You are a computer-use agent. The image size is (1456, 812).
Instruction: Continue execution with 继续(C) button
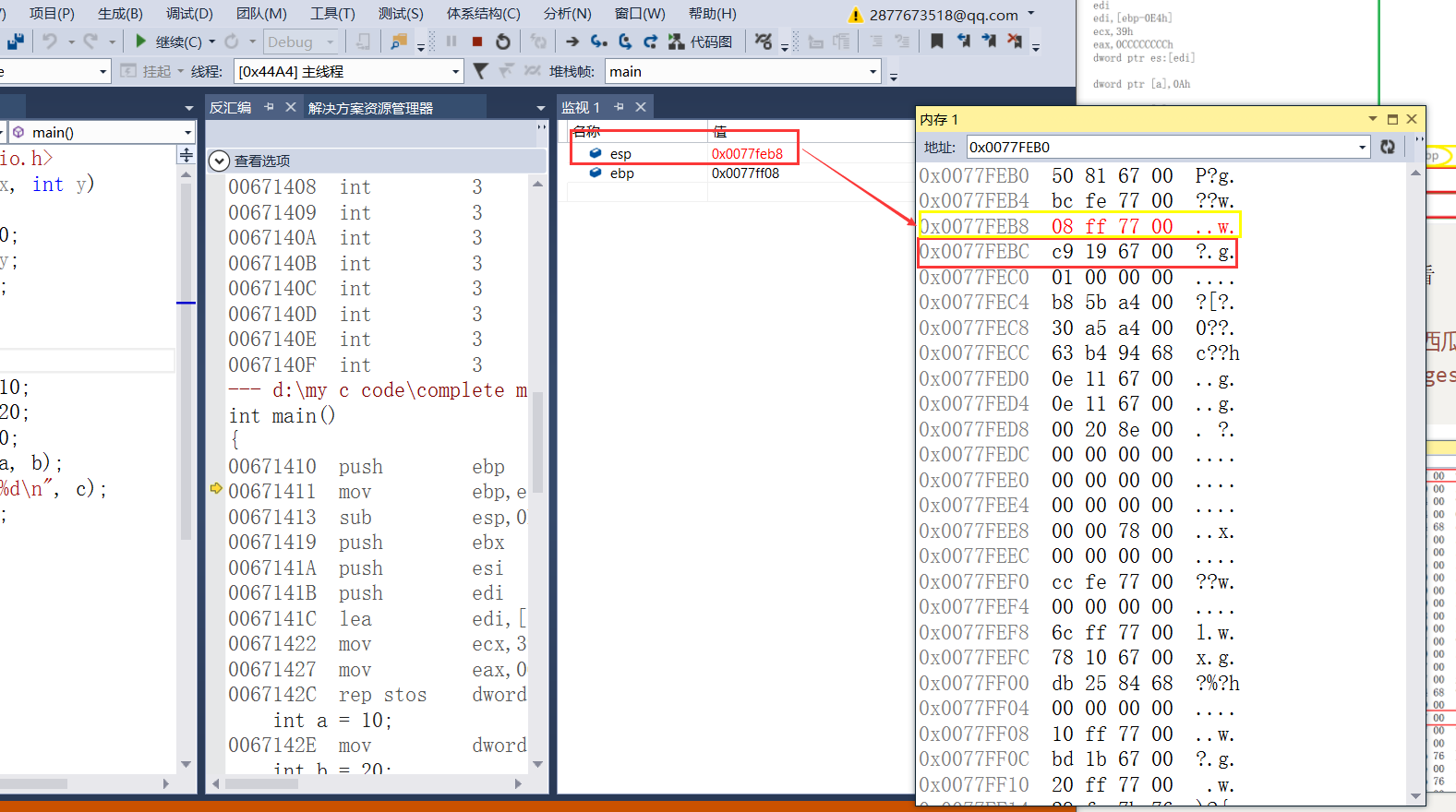pyautogui.click(x=167, y=42)
